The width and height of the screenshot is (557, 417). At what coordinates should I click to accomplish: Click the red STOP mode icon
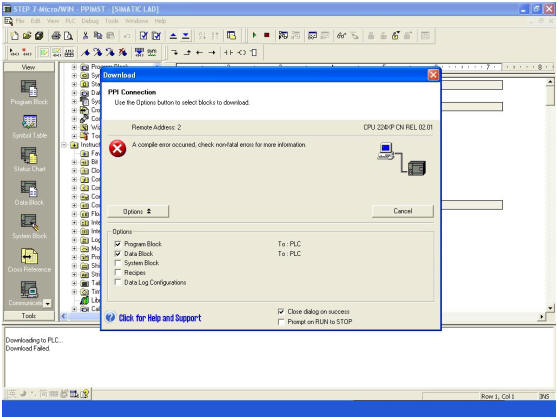pyautogui.click(x=267, y=35)
